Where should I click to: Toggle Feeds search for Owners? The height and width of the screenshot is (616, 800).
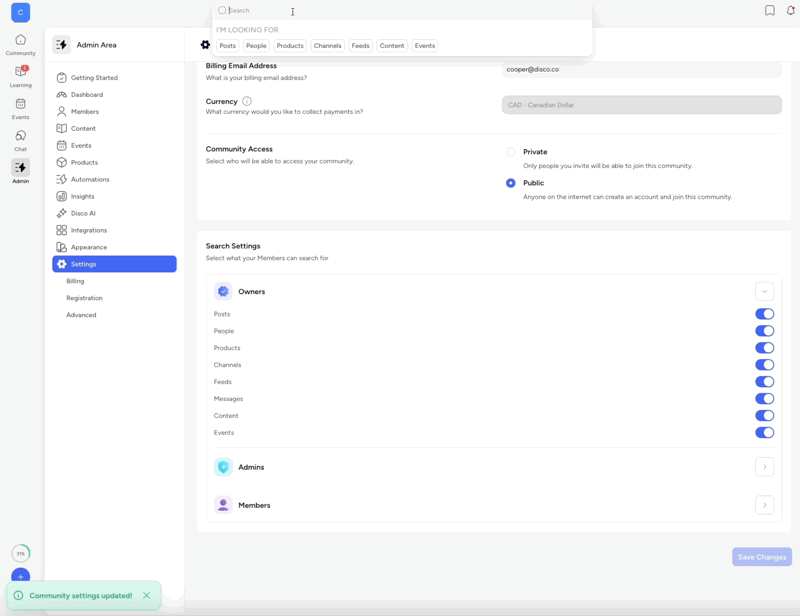coord(764,382)
